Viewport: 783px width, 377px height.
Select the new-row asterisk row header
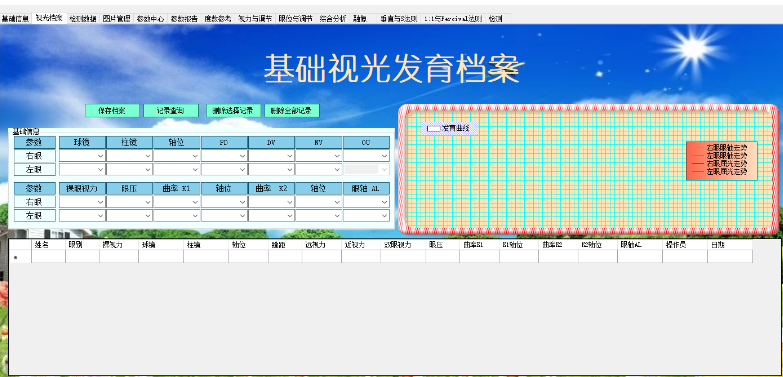(x=20, y=257)
